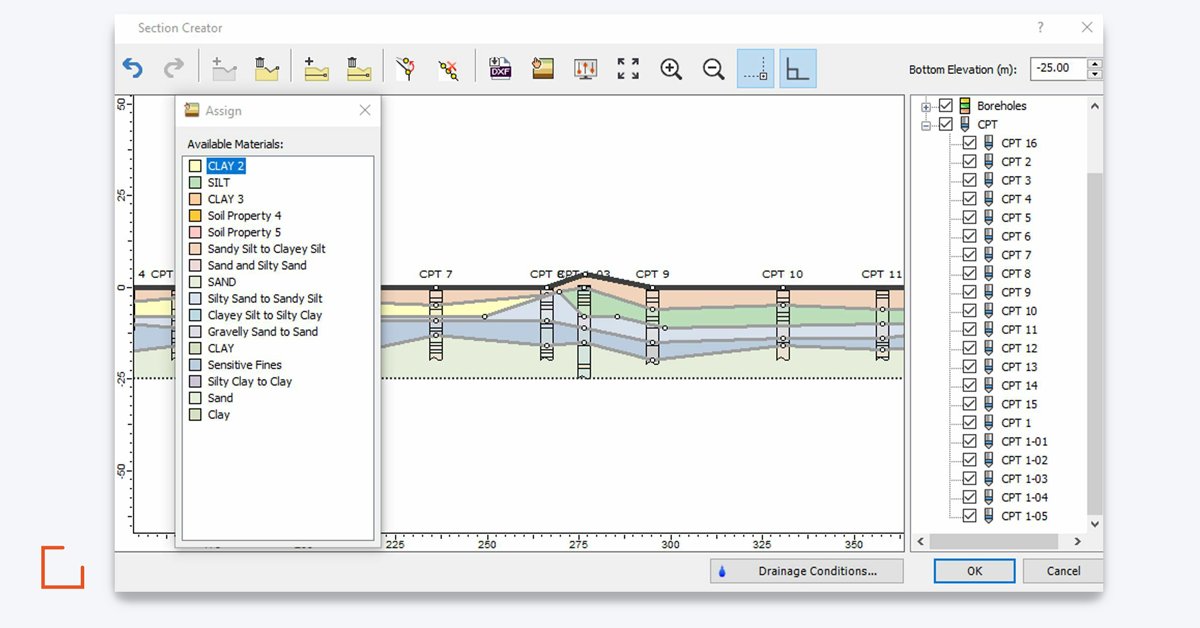1200x628 pixels.
Task: Zoom out using the magnifier minus
Action: 713,69
